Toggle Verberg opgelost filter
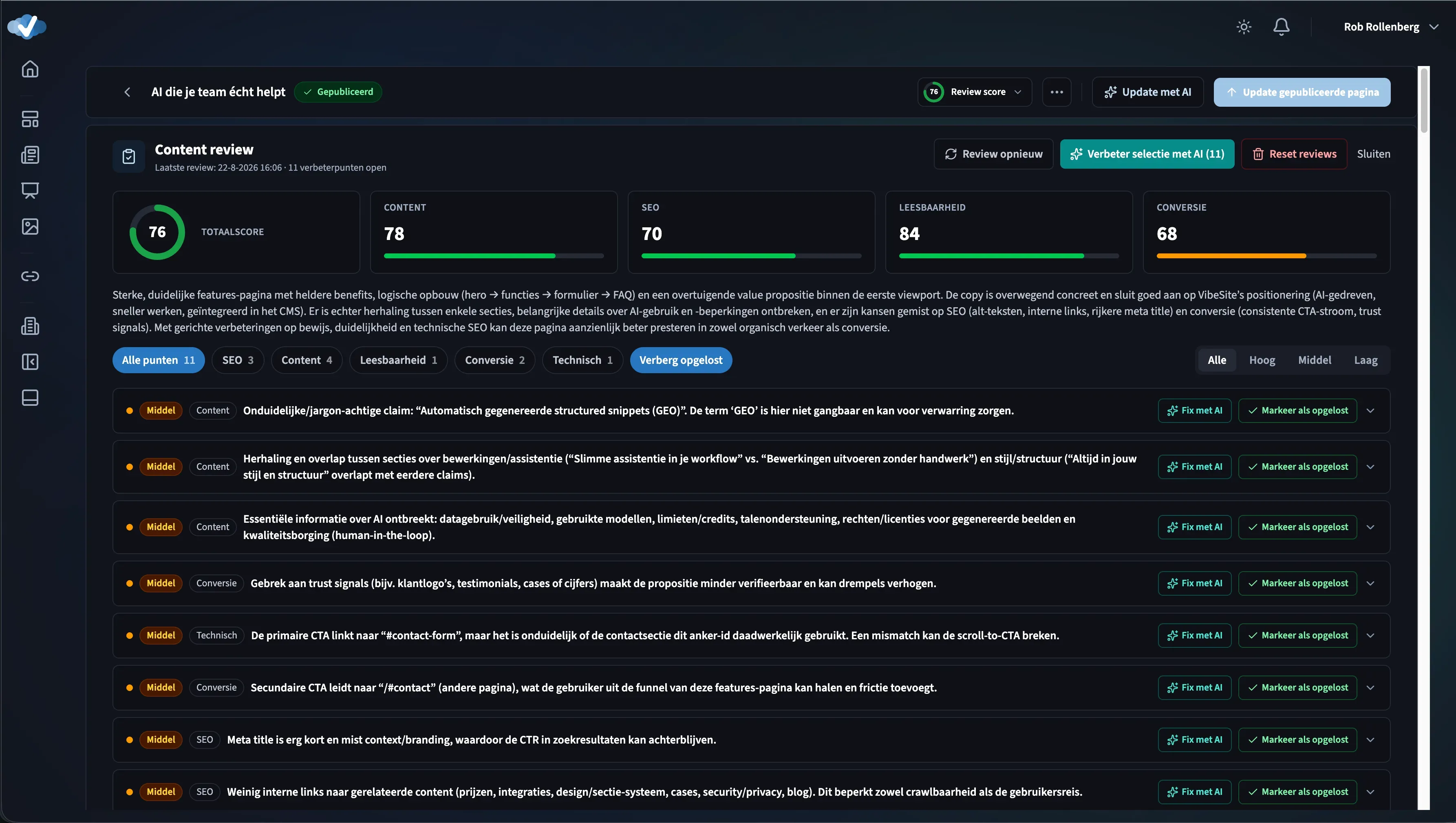Image resolution: width=1456 pixels, height=823 pixels. [x=681, y=360]
